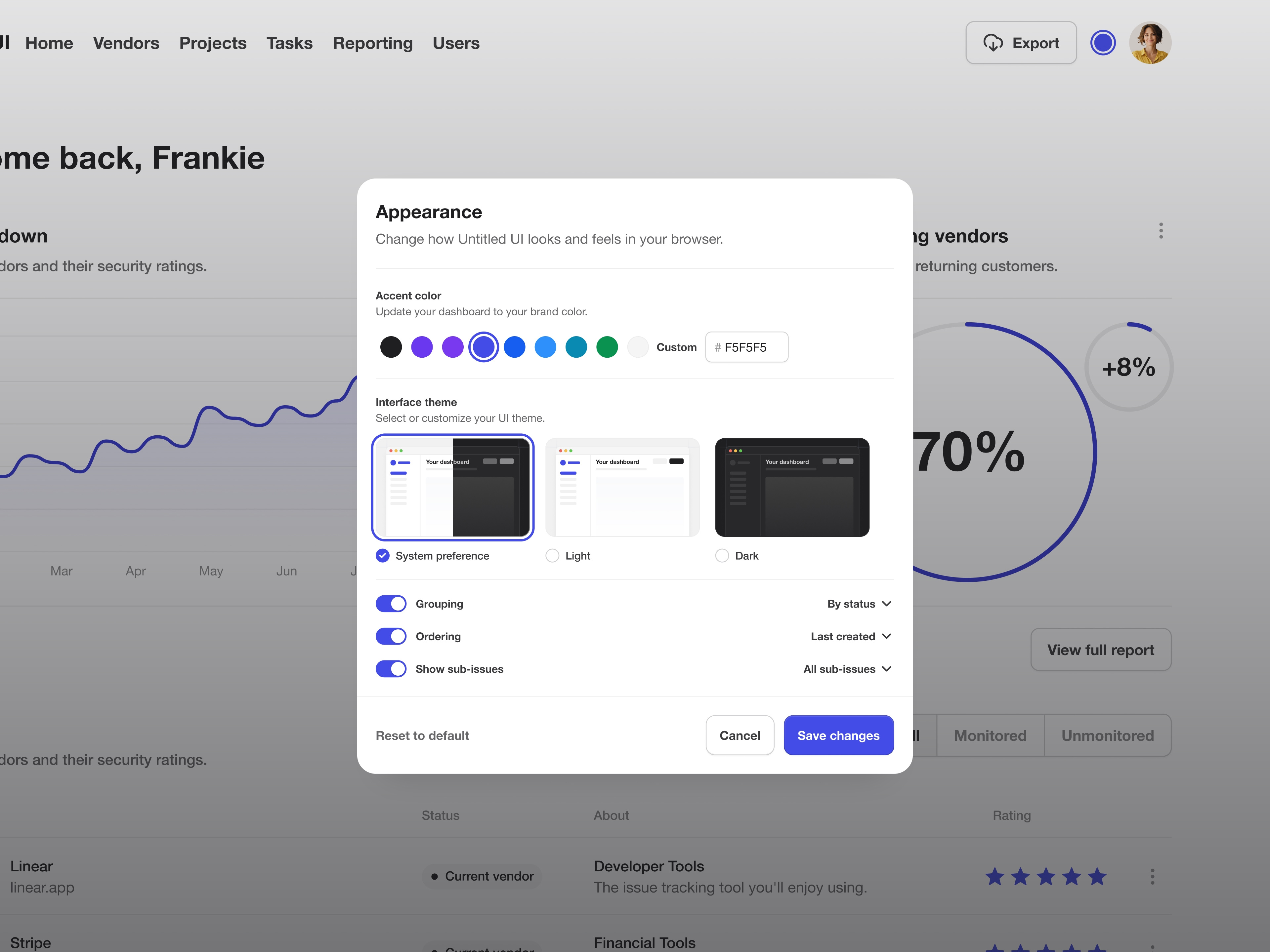Click the +8% circular progress badge

coord(1128,367)
